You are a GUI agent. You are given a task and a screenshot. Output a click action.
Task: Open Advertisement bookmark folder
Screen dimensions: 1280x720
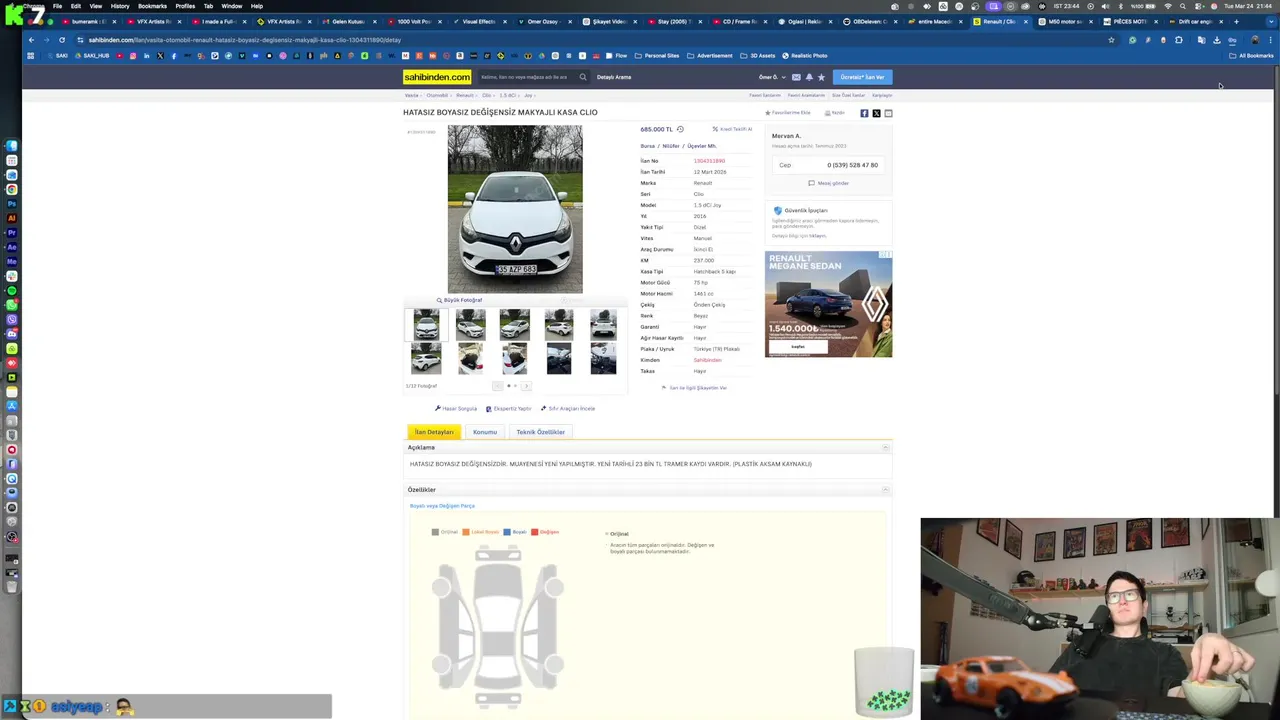pos(709,56)
